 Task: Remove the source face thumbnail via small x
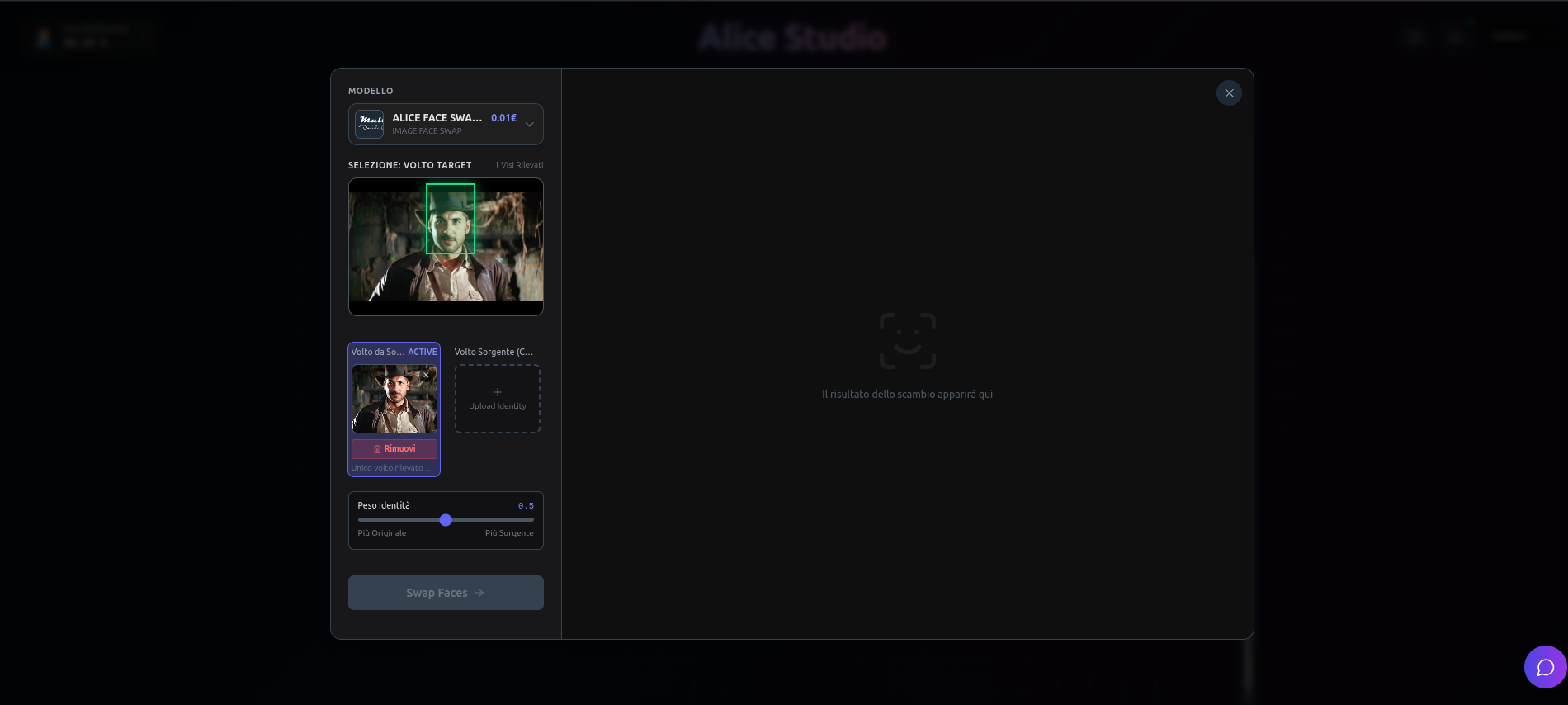click(x=426, y=375)
